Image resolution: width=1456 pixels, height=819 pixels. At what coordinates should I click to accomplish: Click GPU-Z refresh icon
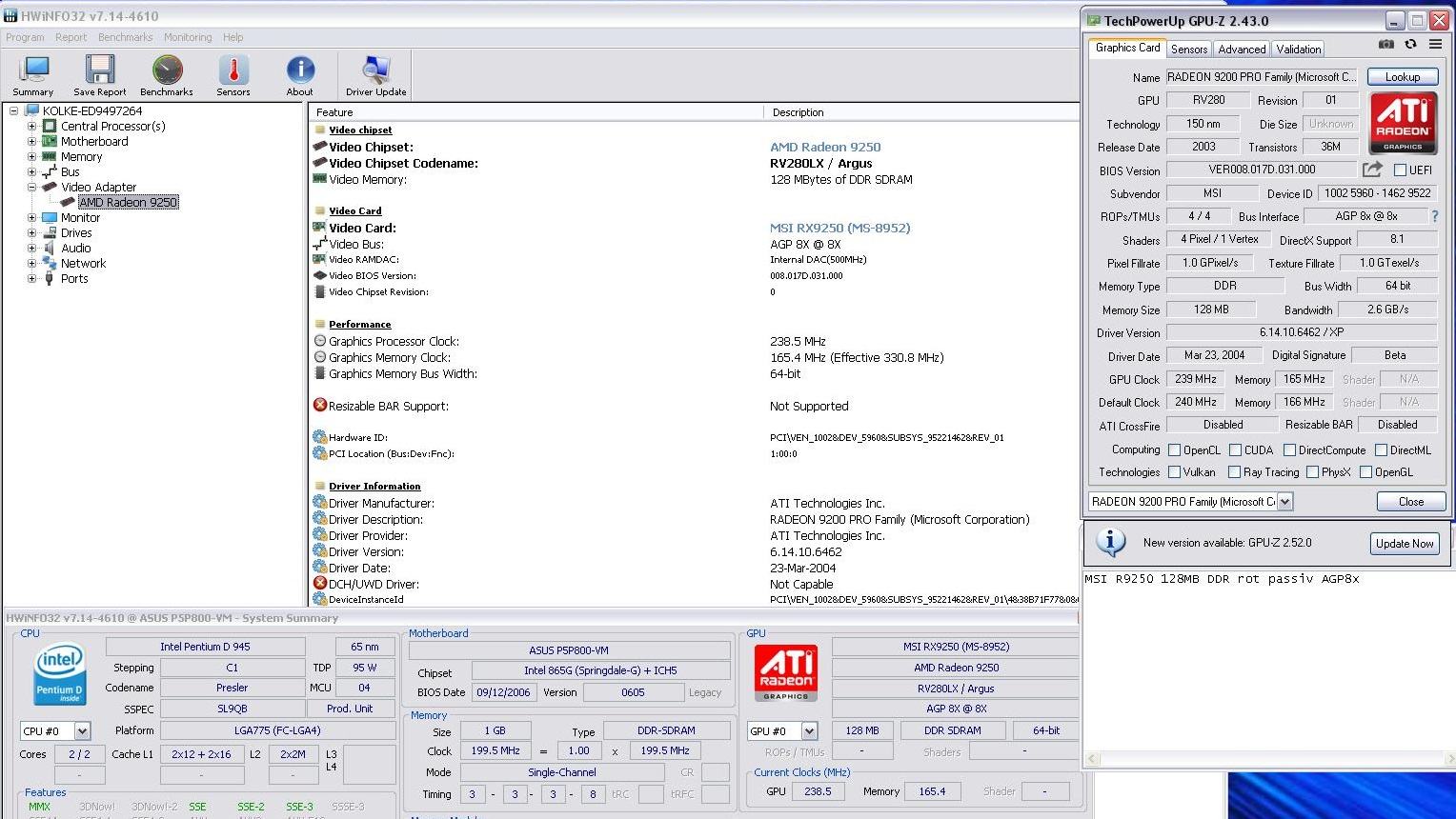click(1410, 44)
